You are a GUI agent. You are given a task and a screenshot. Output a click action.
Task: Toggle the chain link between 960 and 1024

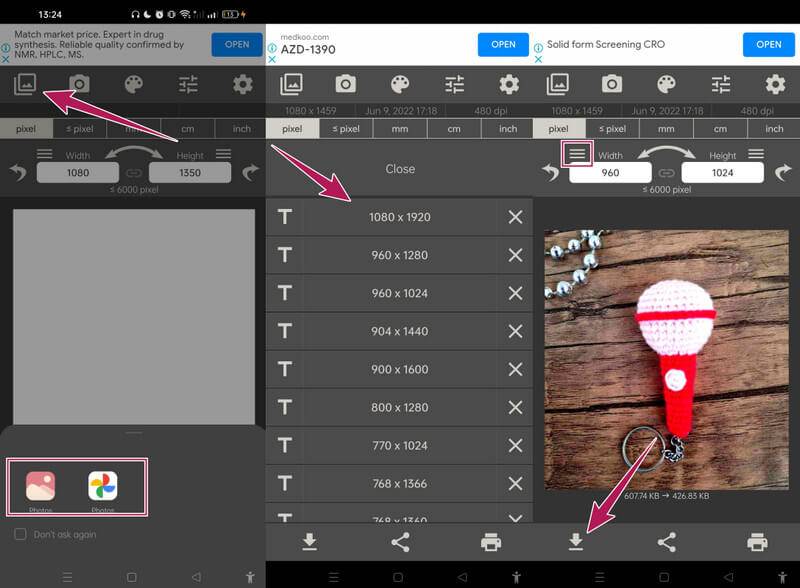click(x=666, y=173)
